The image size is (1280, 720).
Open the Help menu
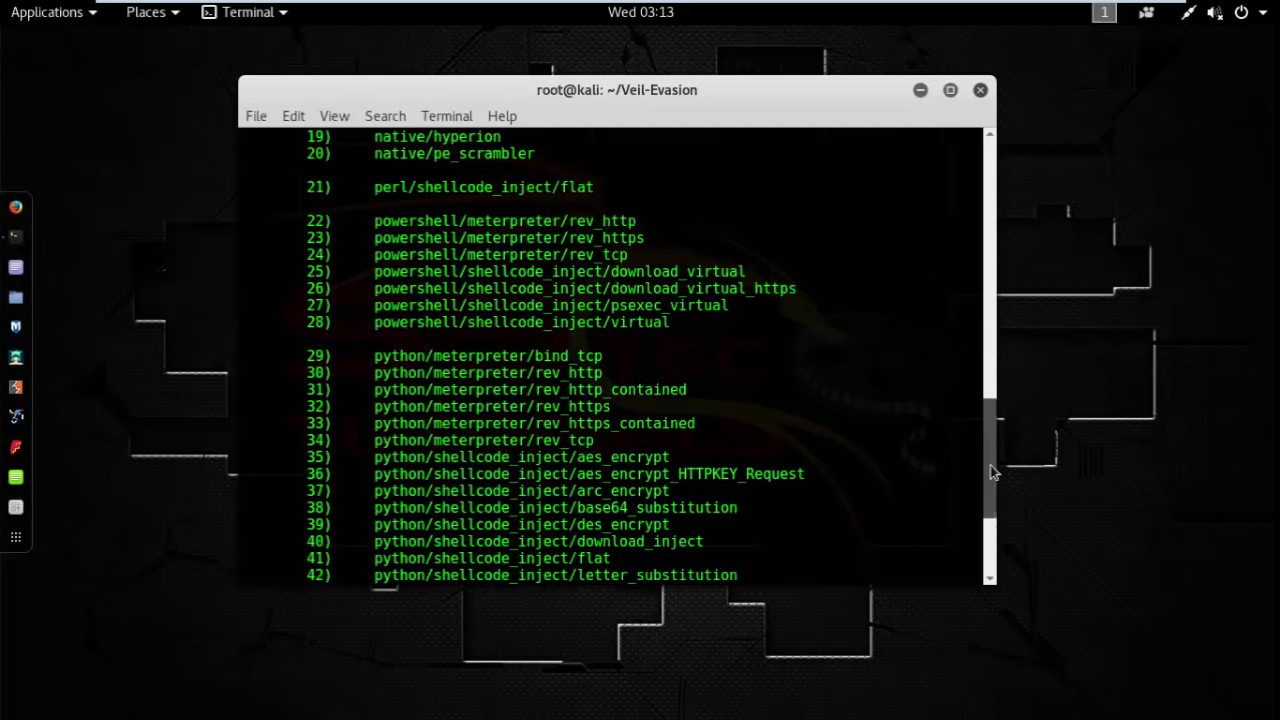pyautogui.click(x=502, y=116)
